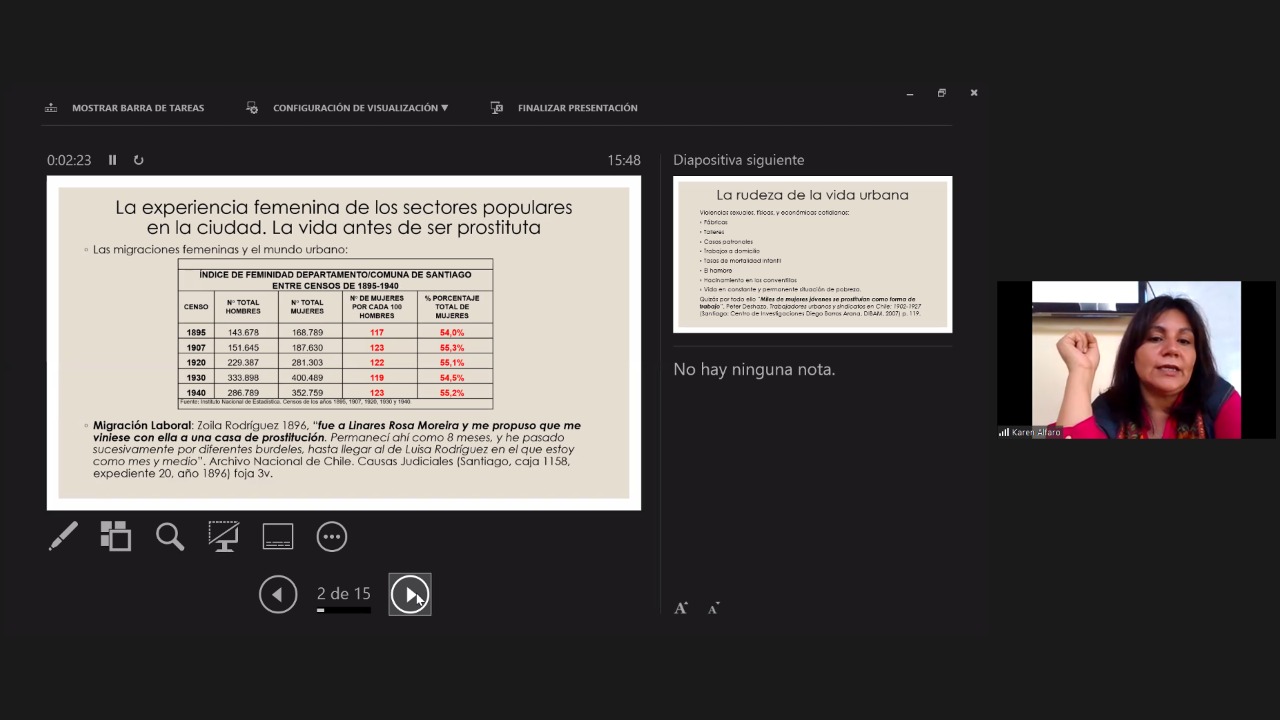Advance to the next slide
This screenshot has width=1280, height=720.
410,595
